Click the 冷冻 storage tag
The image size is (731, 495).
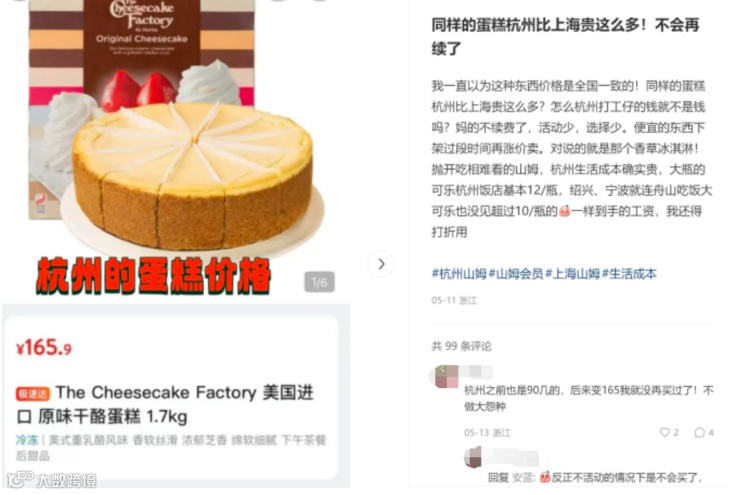pos(27,440)
